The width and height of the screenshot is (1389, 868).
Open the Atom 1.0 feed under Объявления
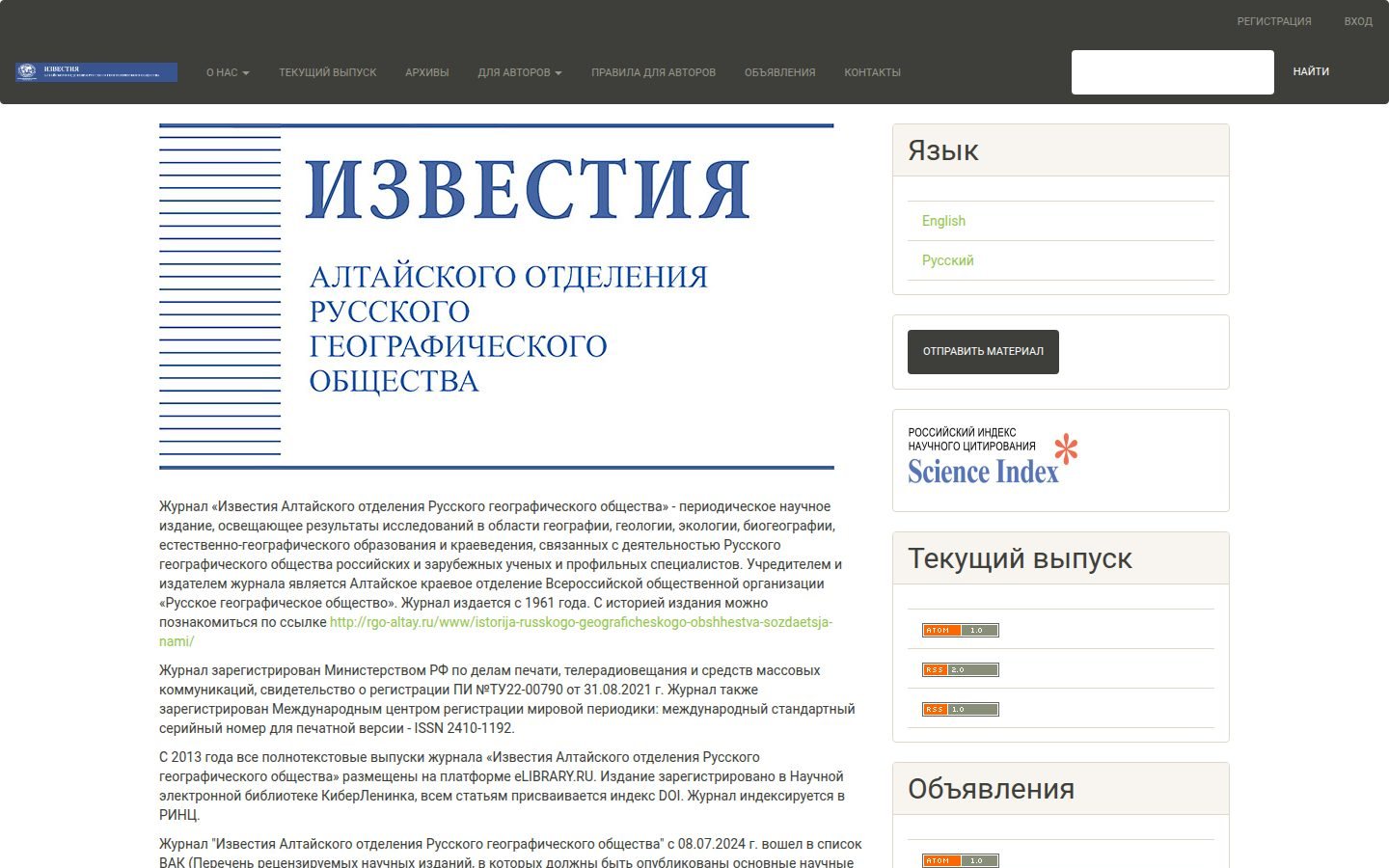[x=961, y=860]
